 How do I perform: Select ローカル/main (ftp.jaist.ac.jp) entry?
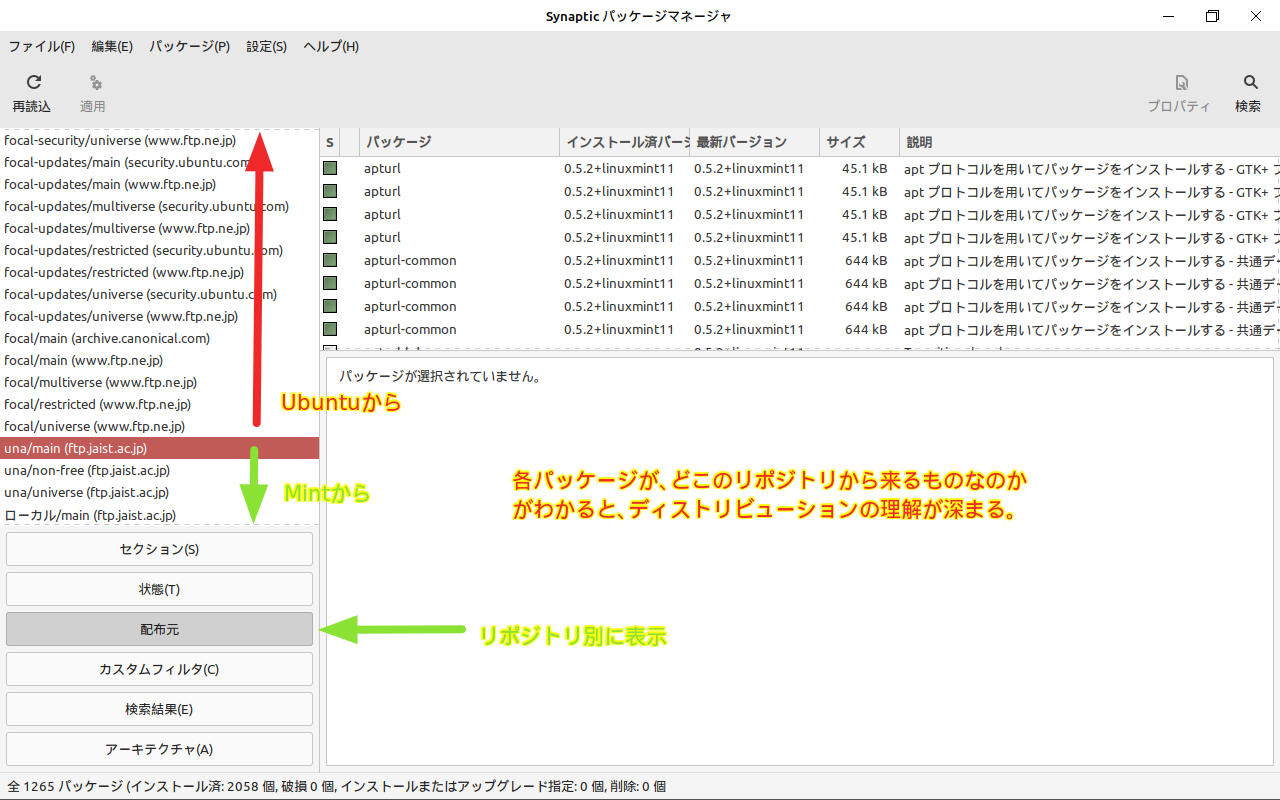tap(160, 515)
